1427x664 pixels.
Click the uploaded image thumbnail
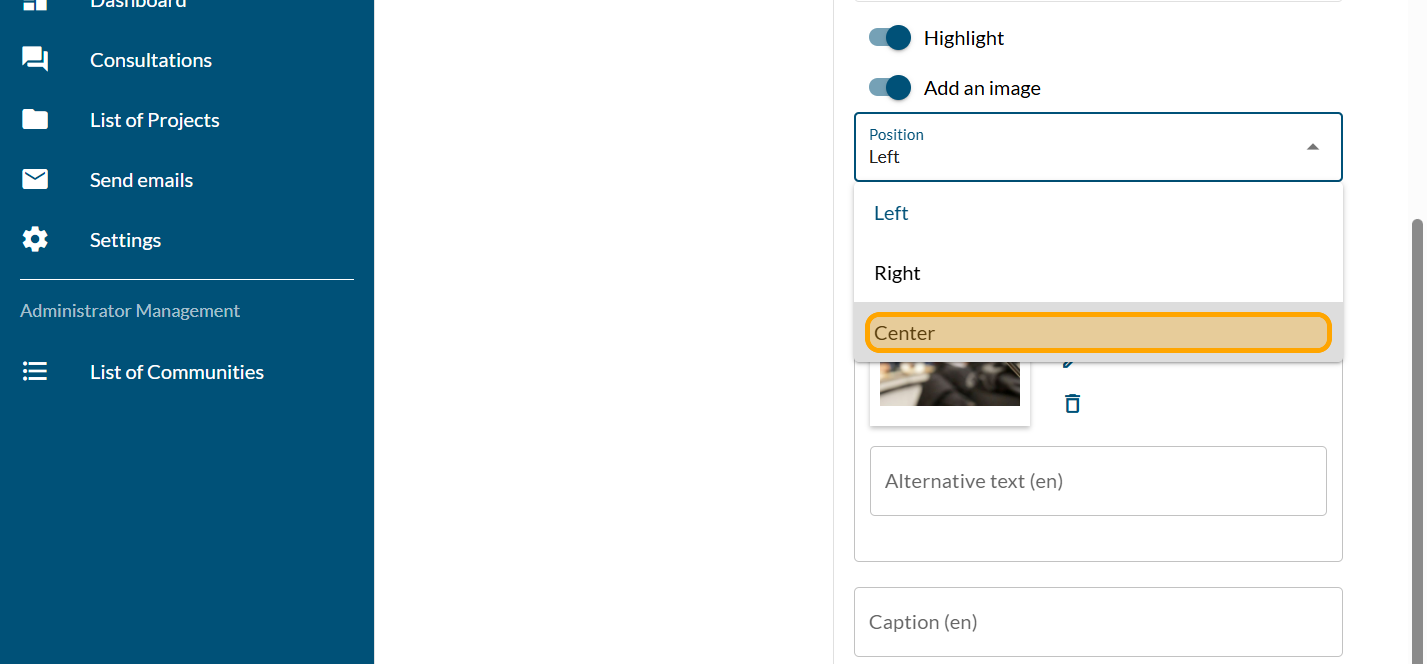pyautogui.click(x=949, y=385)
